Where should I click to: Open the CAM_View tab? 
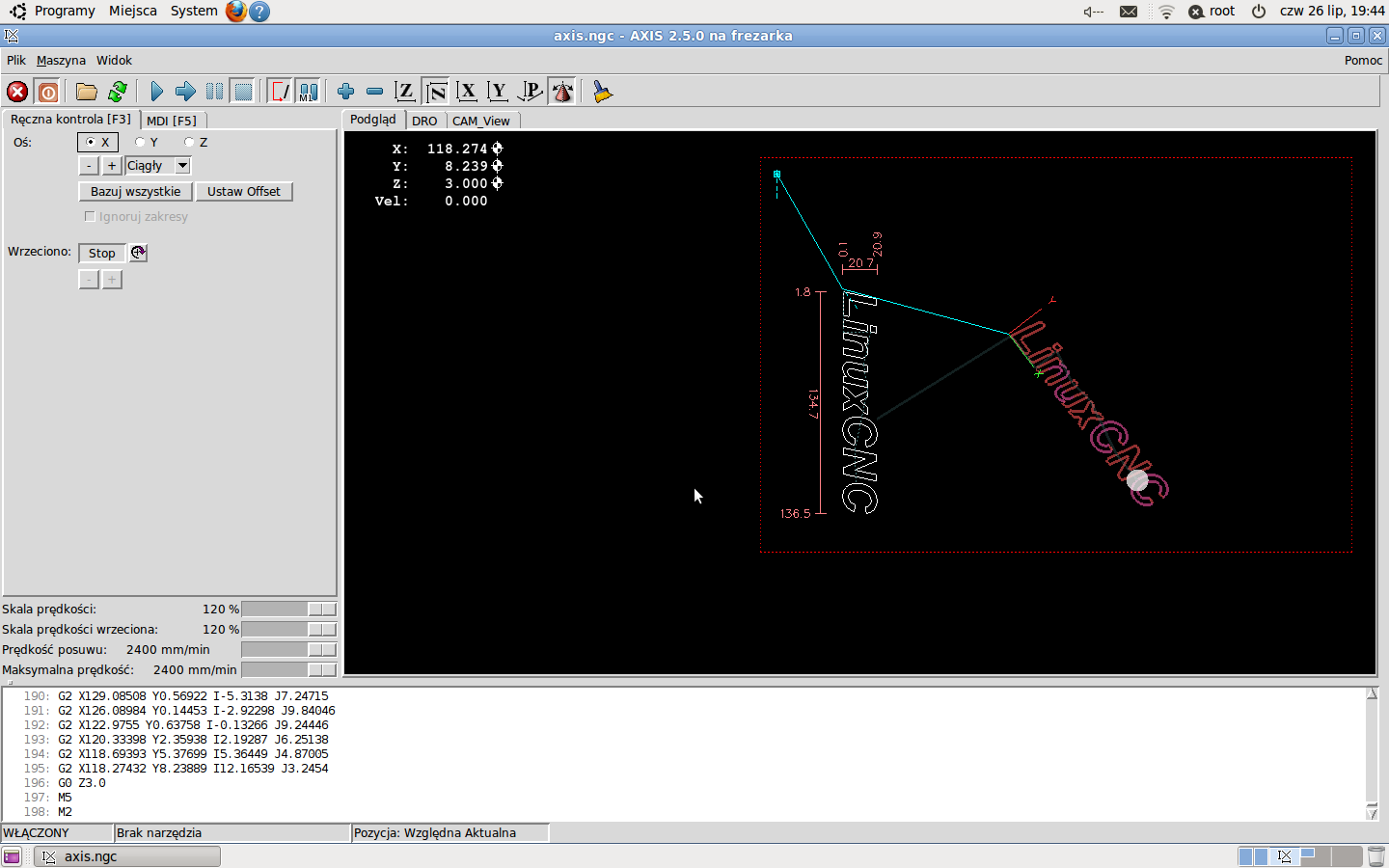coord(481,121)
